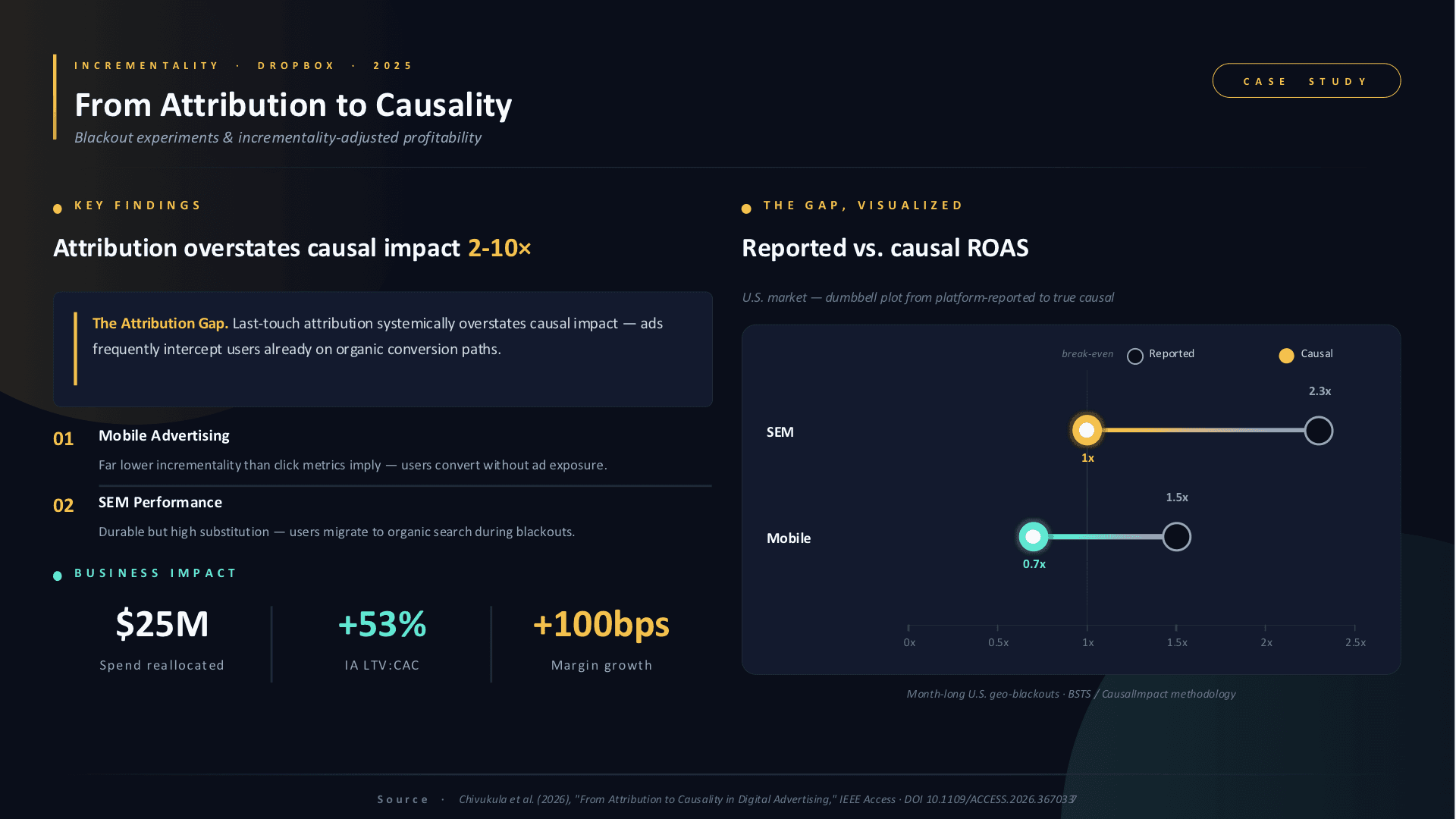Click the '+53%' metric value
This screenshot has height=819, width=1456.
(382, 624)
